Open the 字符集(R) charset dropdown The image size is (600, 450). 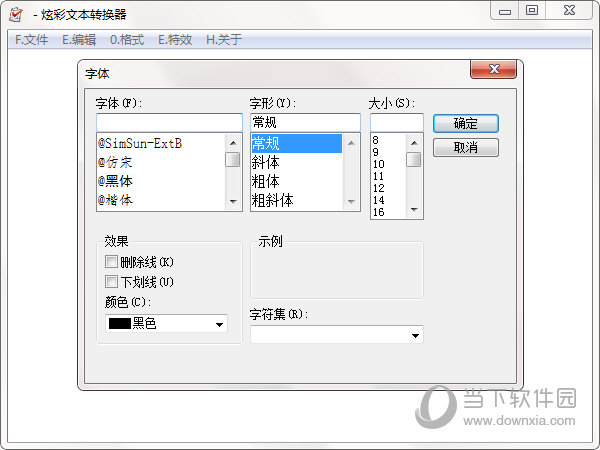pos(415,336)
